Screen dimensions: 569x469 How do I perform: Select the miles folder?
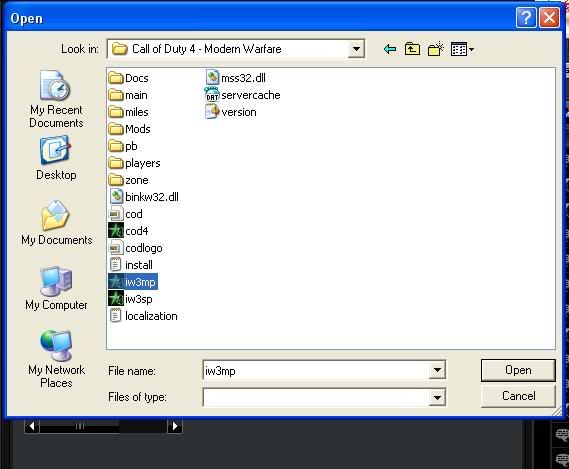(128, 112)
